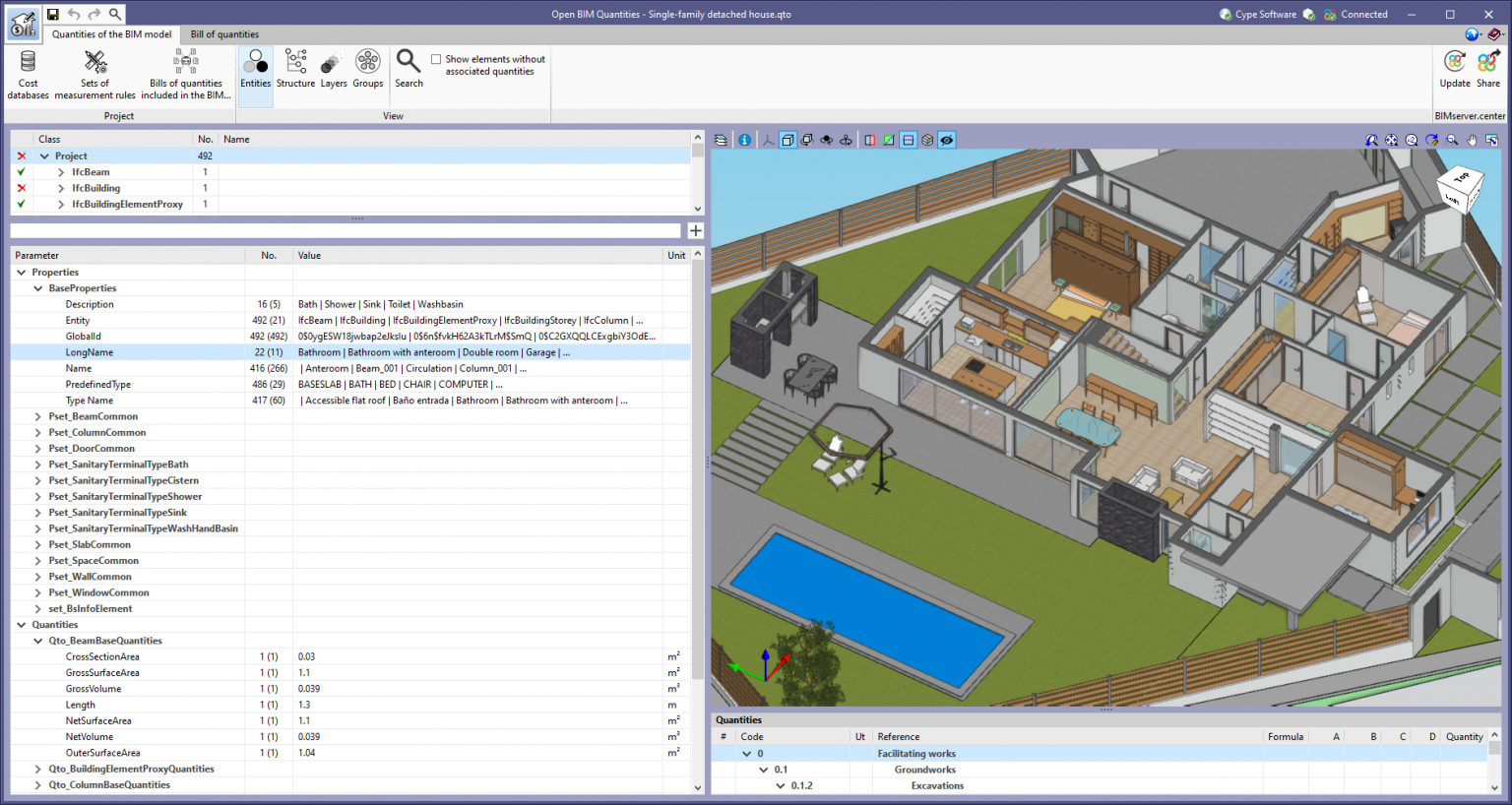1512x805 pixels.
Task: Click the pan hand tool in viewer
Action: tap(1472, 140)
